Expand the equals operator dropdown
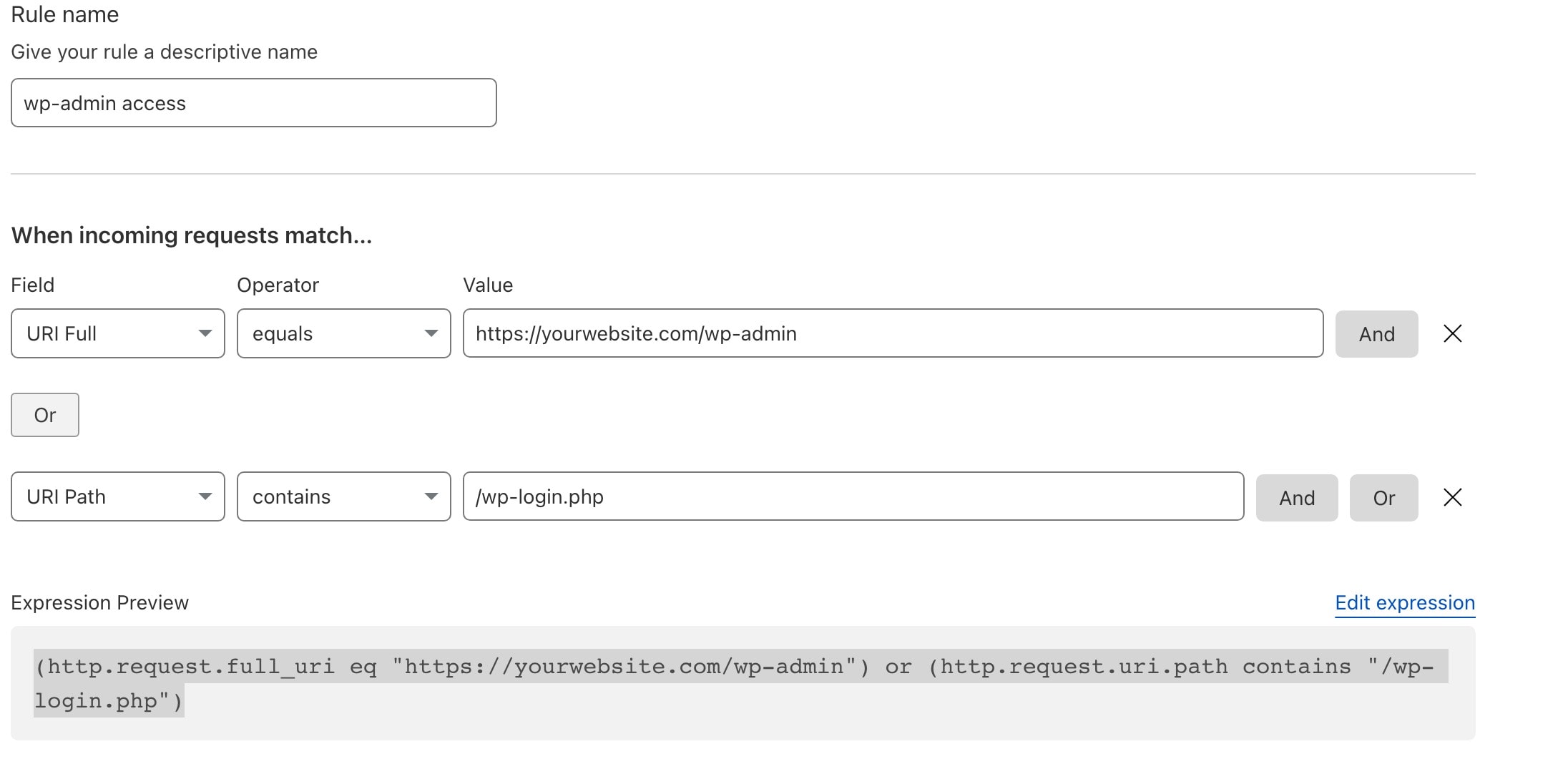The height and width of the screenshot is (764, 1568). (343, 333)
